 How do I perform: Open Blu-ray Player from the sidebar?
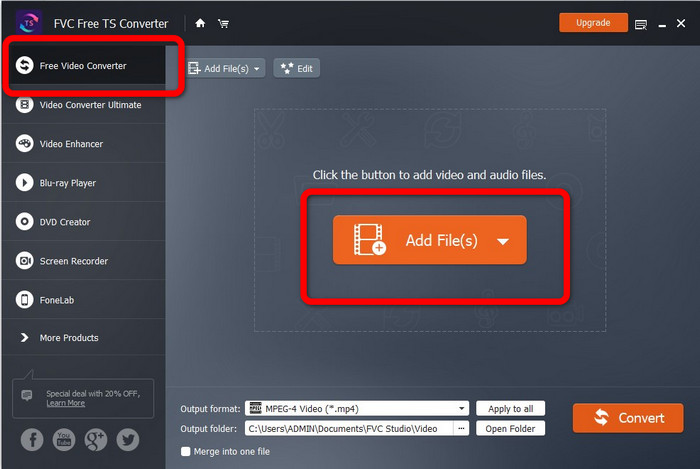[84, 183]
